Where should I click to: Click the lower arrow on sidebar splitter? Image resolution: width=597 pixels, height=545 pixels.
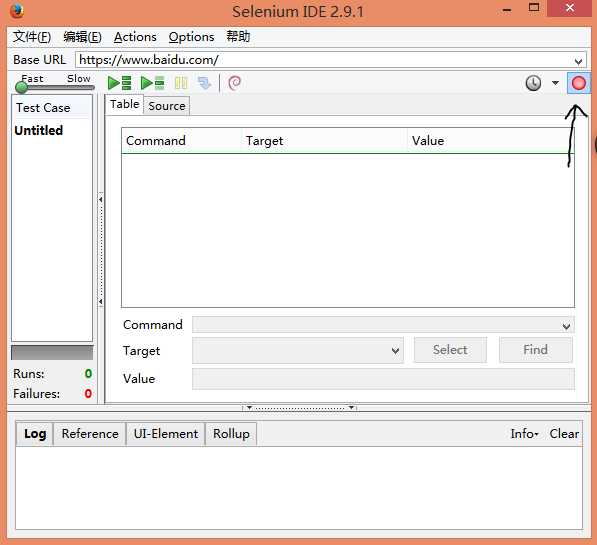point(101,302)
